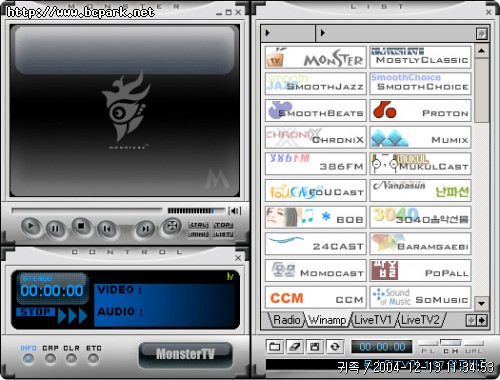Mute sound via speaker icon
Image resolution: width=500 pixels, height=380 pixels.
(235, 211)
